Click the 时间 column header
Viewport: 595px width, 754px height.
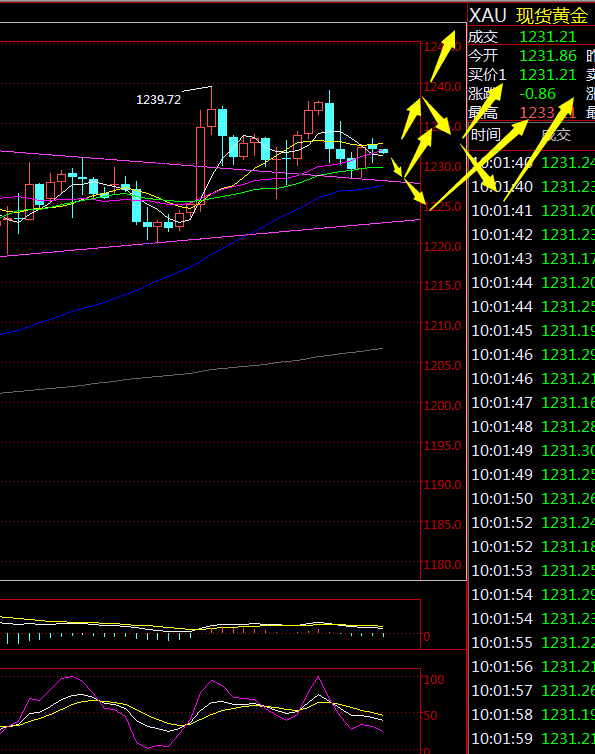(x=485, y=135)
